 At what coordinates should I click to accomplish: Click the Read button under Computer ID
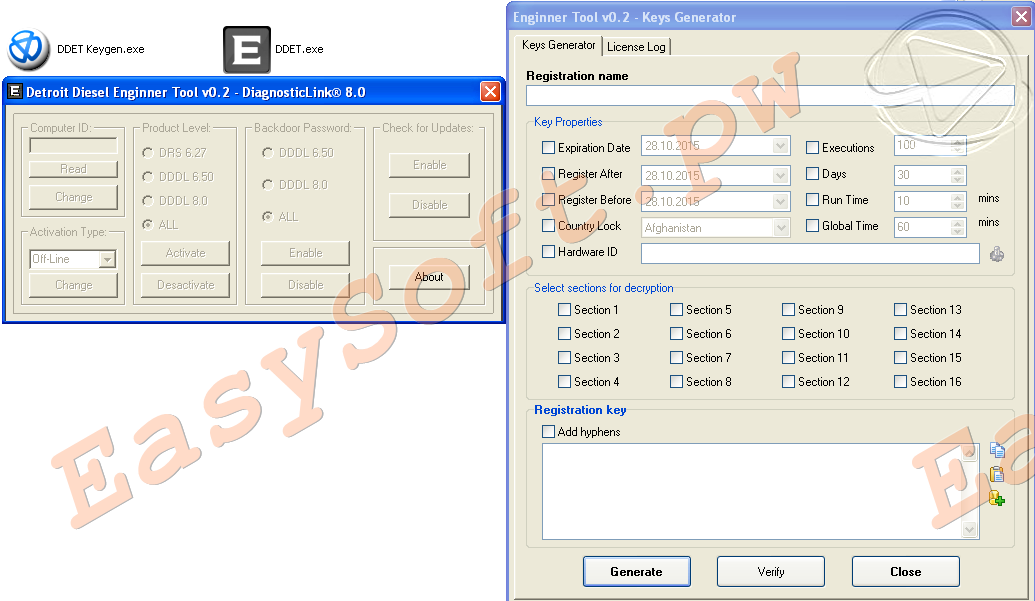point(73,169)
